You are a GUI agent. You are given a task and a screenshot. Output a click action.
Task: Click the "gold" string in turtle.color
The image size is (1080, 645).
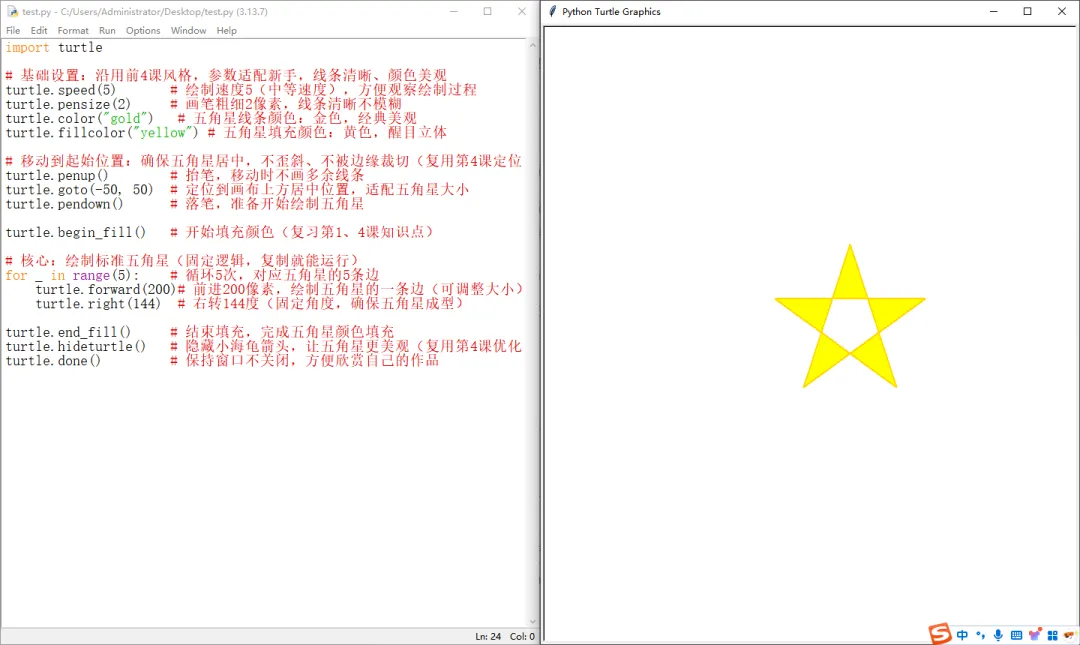125,119
